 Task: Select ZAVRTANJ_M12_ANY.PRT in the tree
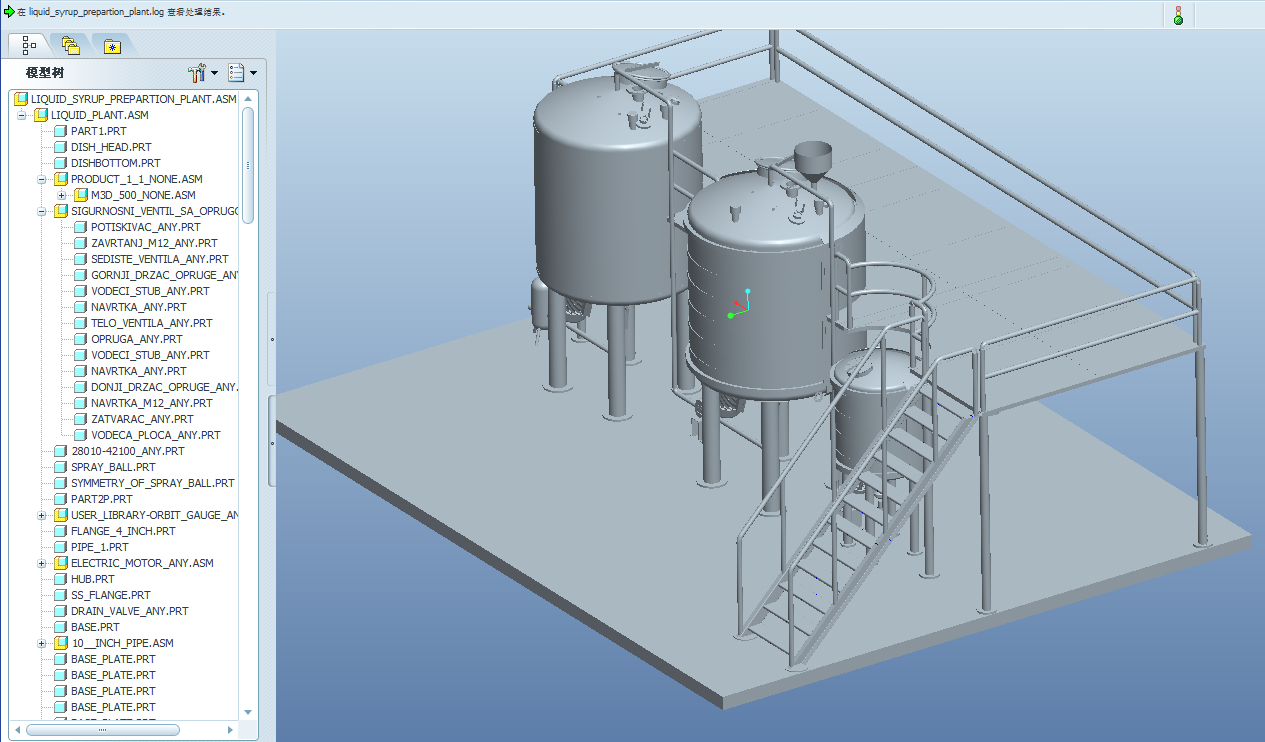(154, 243)
